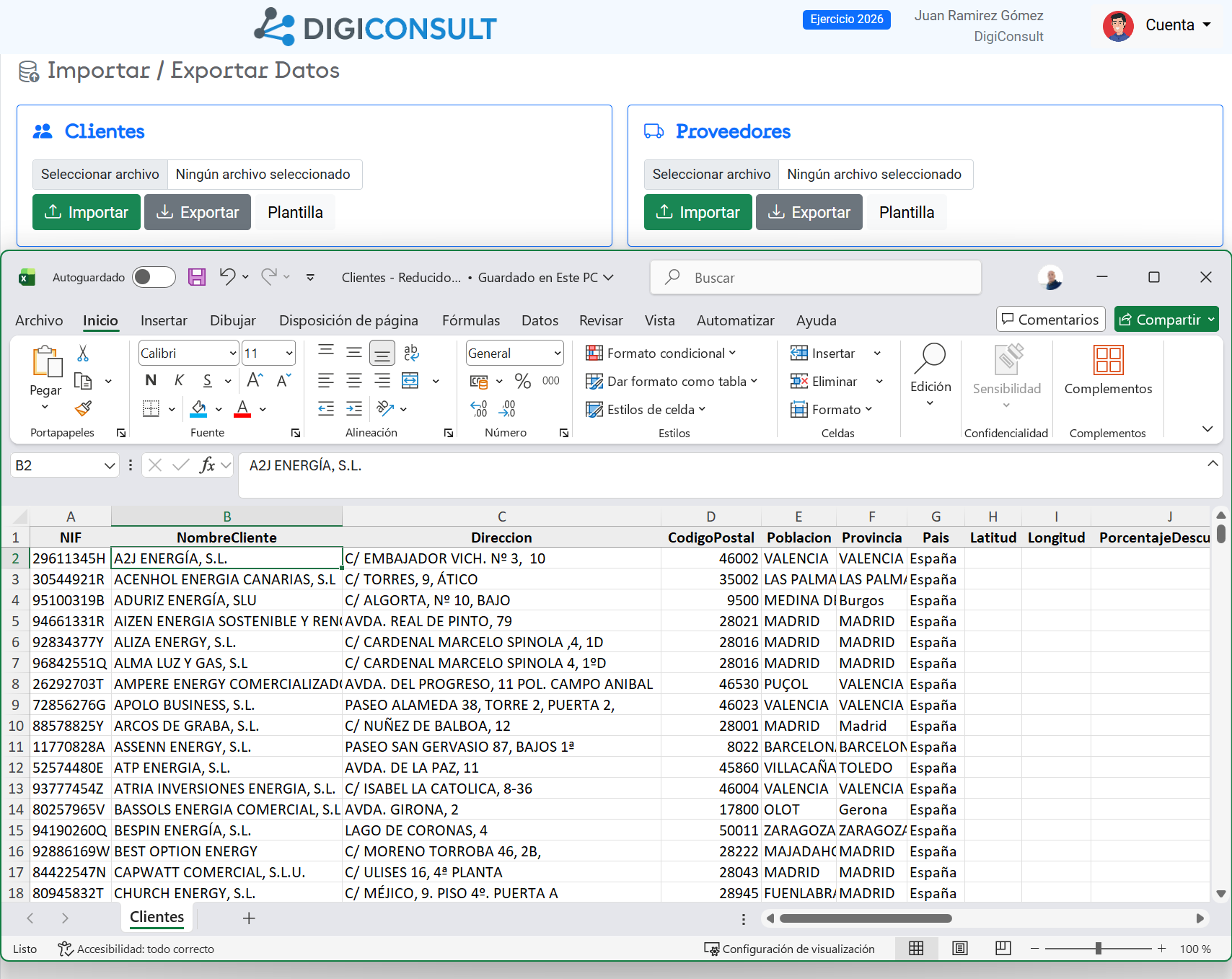Viewport: 1232px width, 979px height.
Task: Open the Archivo menu tab
Action: coord(39,320)
